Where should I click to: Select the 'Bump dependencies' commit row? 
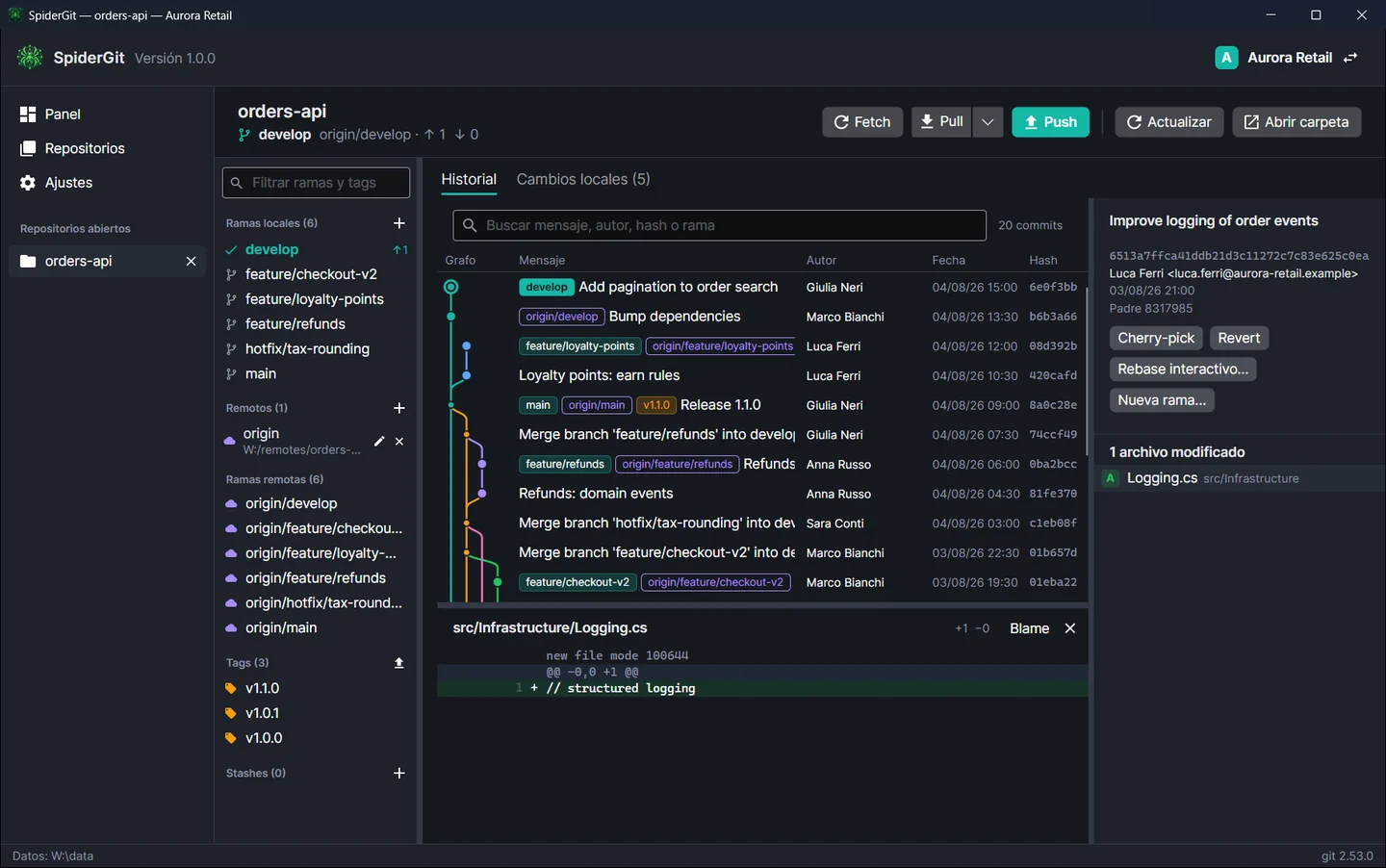pyautogui.click(x=761, y=317)
